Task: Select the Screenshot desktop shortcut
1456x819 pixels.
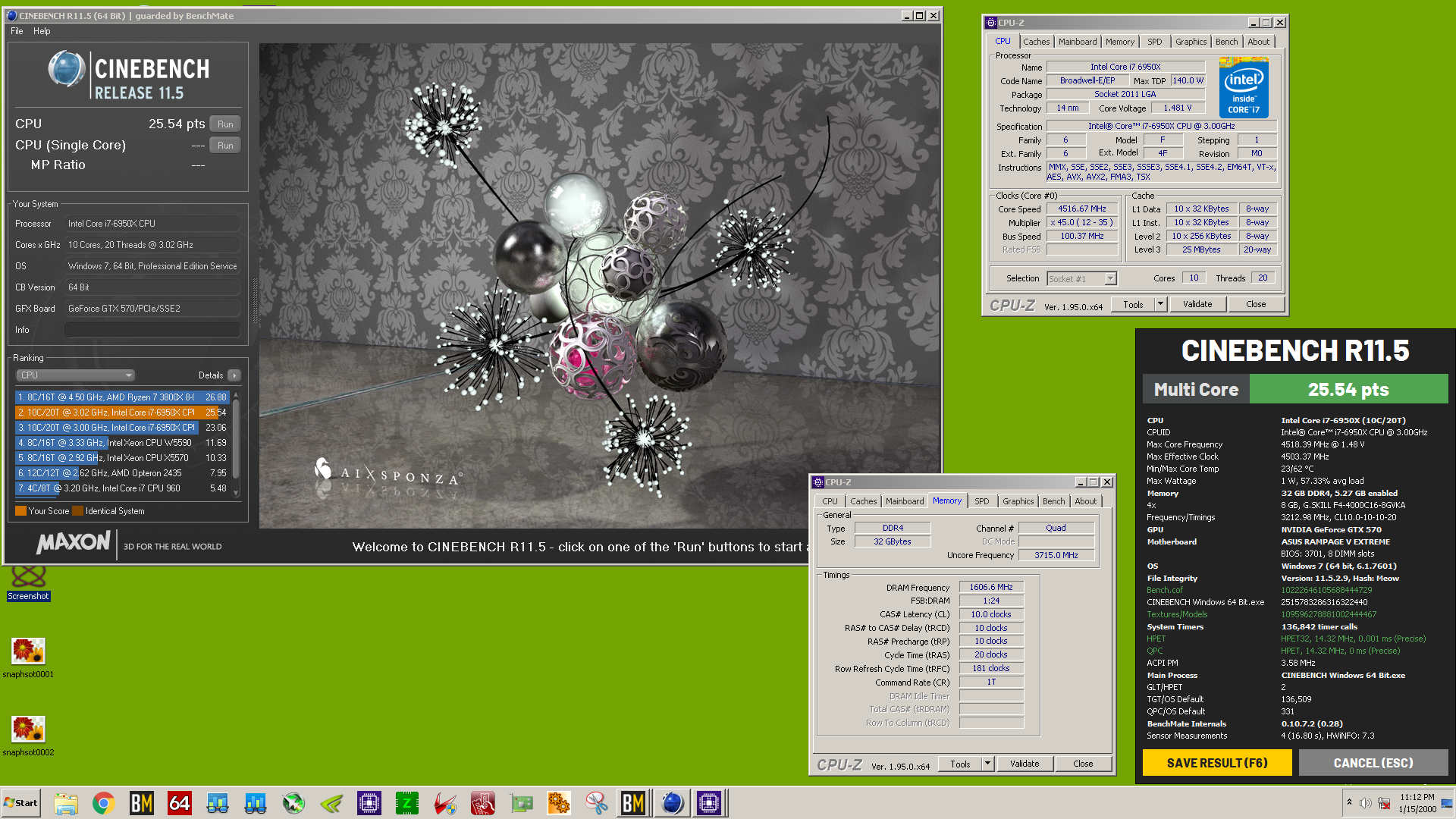Action: [x=29, y=583]
